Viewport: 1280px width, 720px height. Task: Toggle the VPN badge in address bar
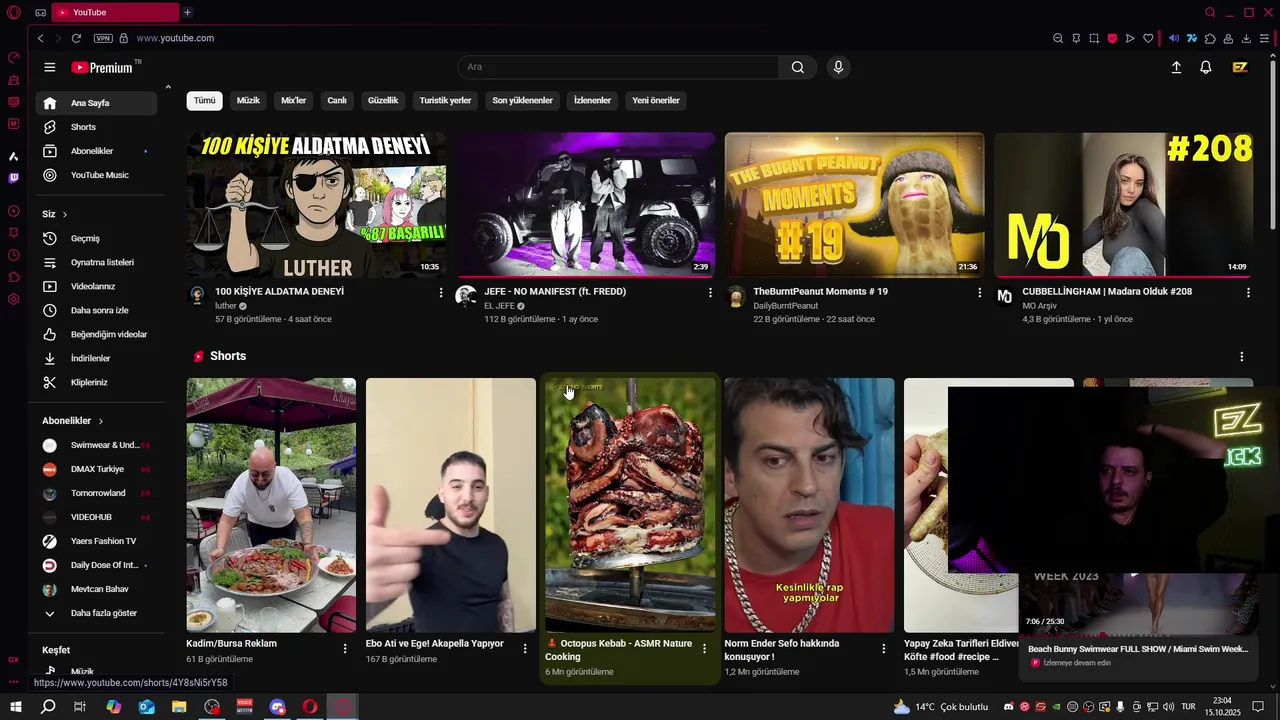[x=103, y=38]
